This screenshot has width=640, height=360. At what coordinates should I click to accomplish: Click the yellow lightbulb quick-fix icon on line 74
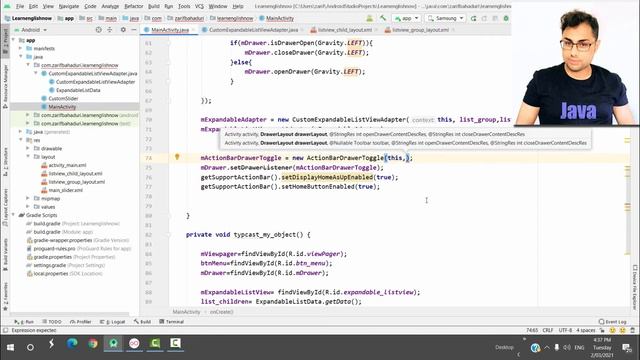coord(177,157)
